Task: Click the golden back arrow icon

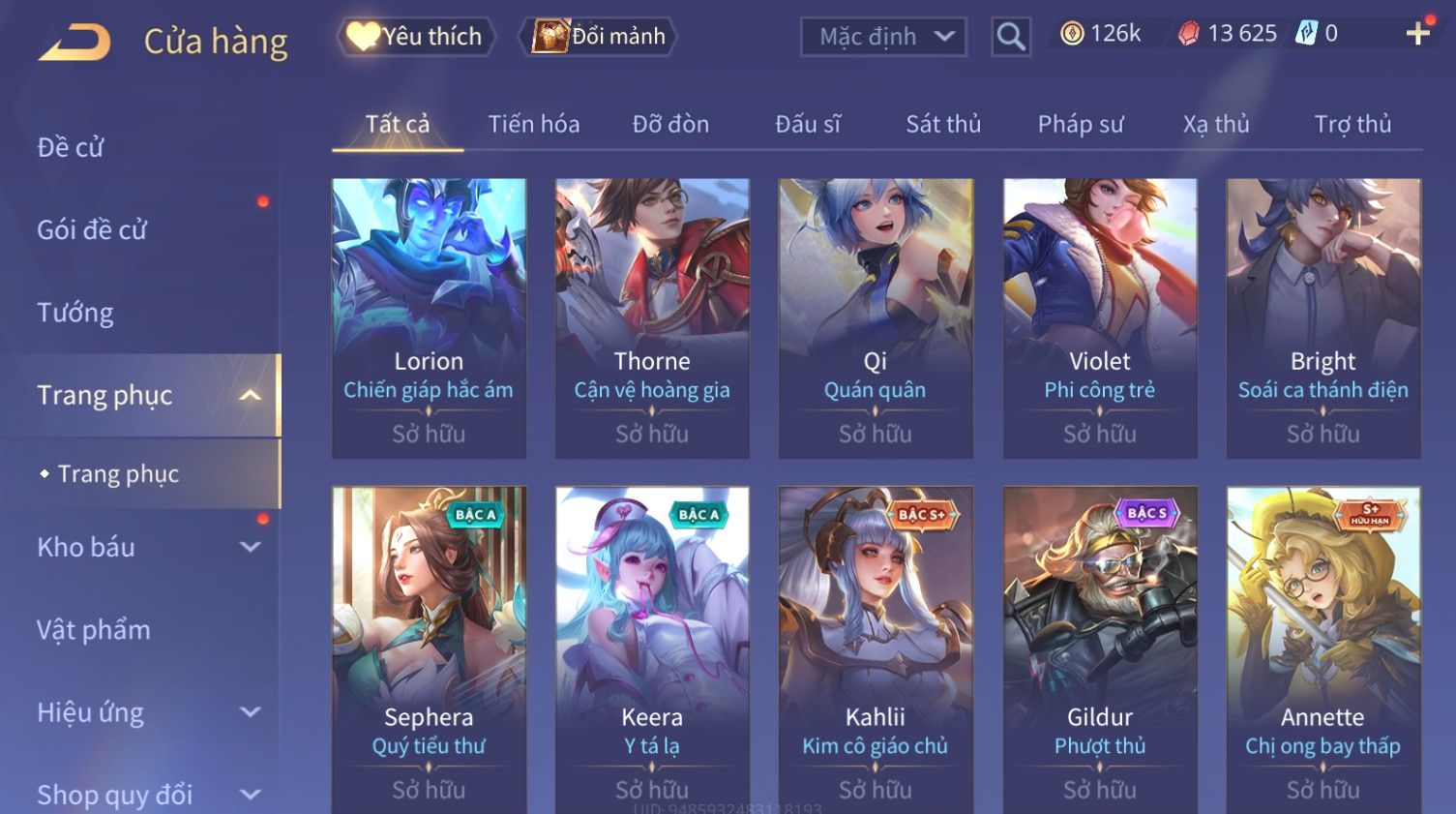Action: tap(74, 42)
